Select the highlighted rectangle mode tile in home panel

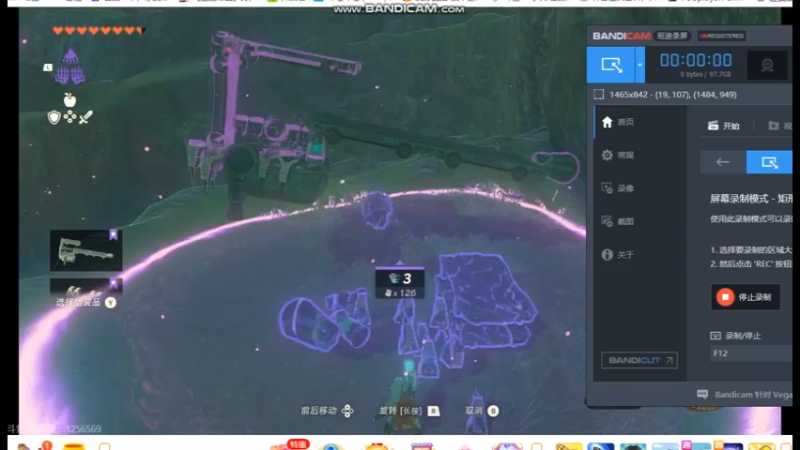click(769, 162)
